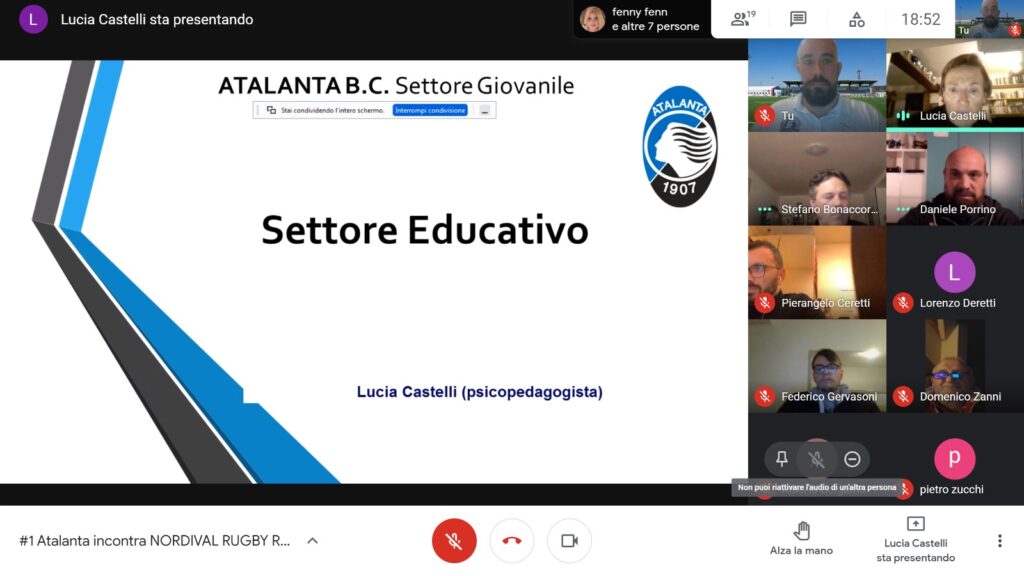Select Pierangelo Ceretti's video tile

pyautogui.click(x=817, y=272)
